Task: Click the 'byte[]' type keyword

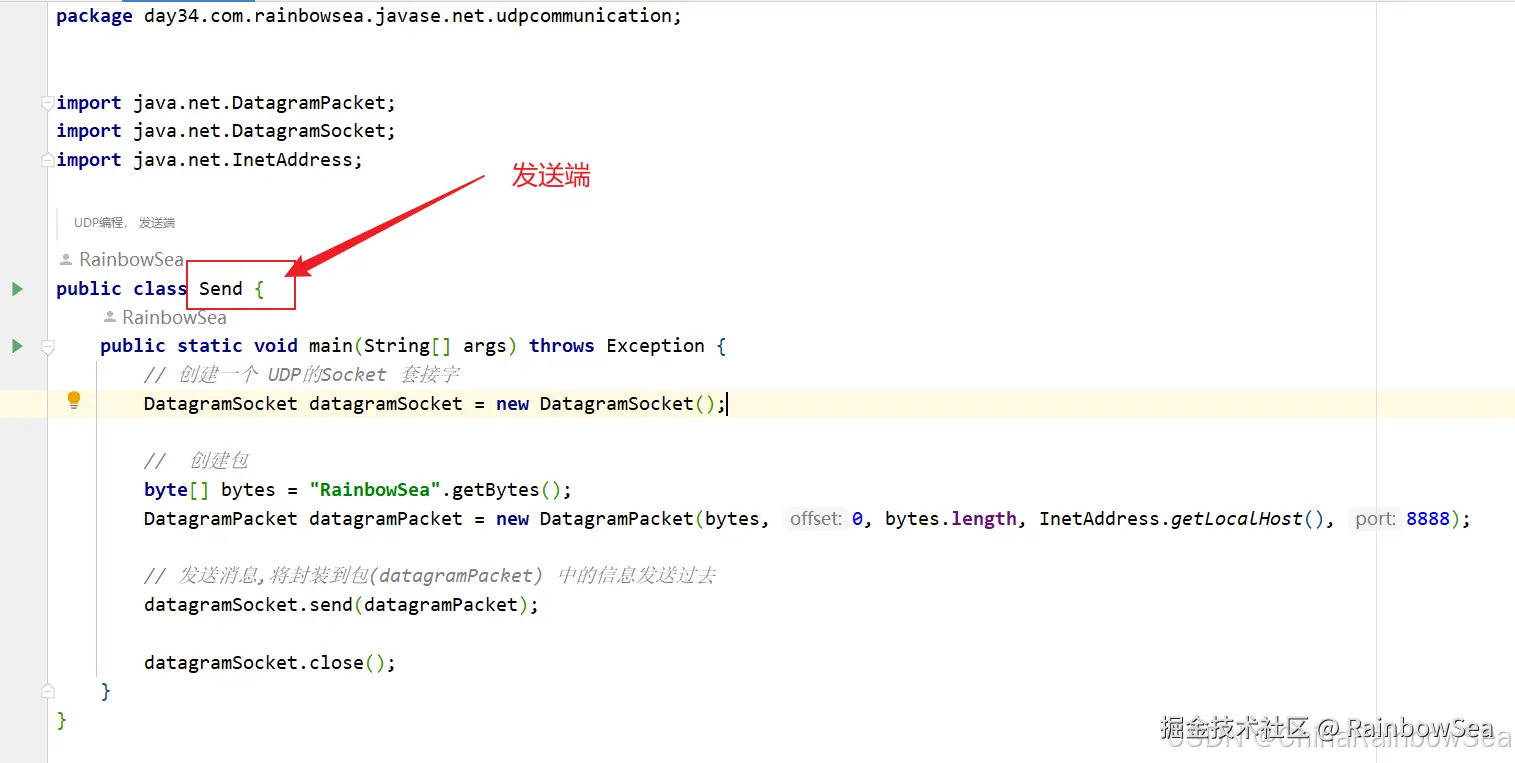Action: pyautogui.click(x=176, y=490)
